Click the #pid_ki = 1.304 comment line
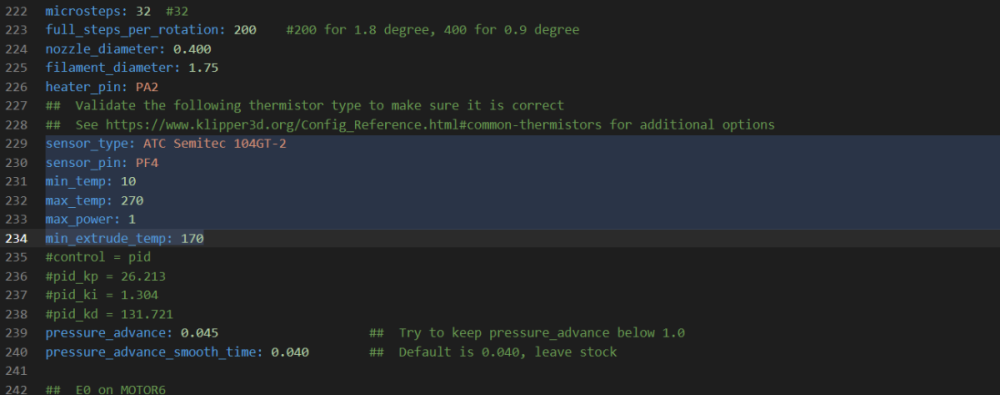Image resolution: width=1000 pixels, height=395 pixels. 102,295
